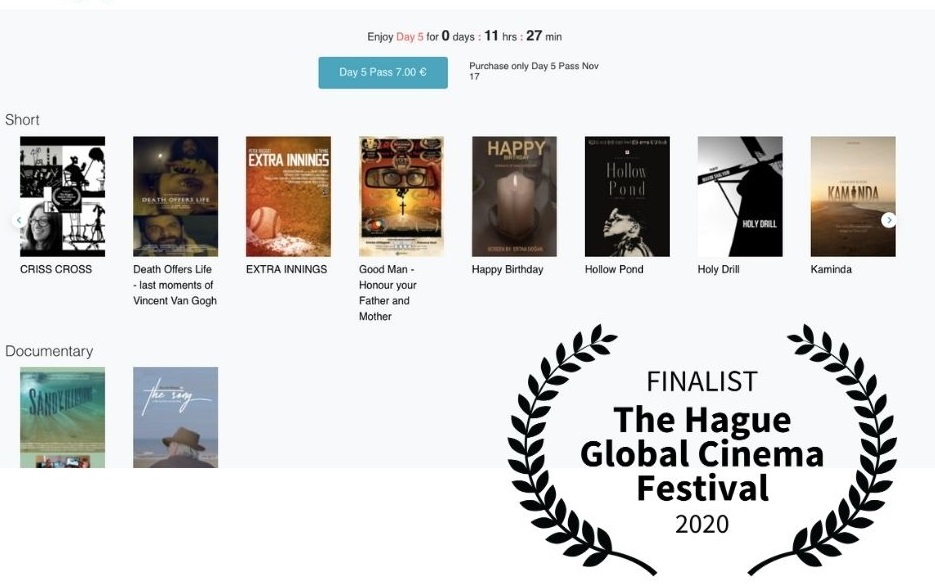Click the previous arrow in Short carousel

click(19, 220)
